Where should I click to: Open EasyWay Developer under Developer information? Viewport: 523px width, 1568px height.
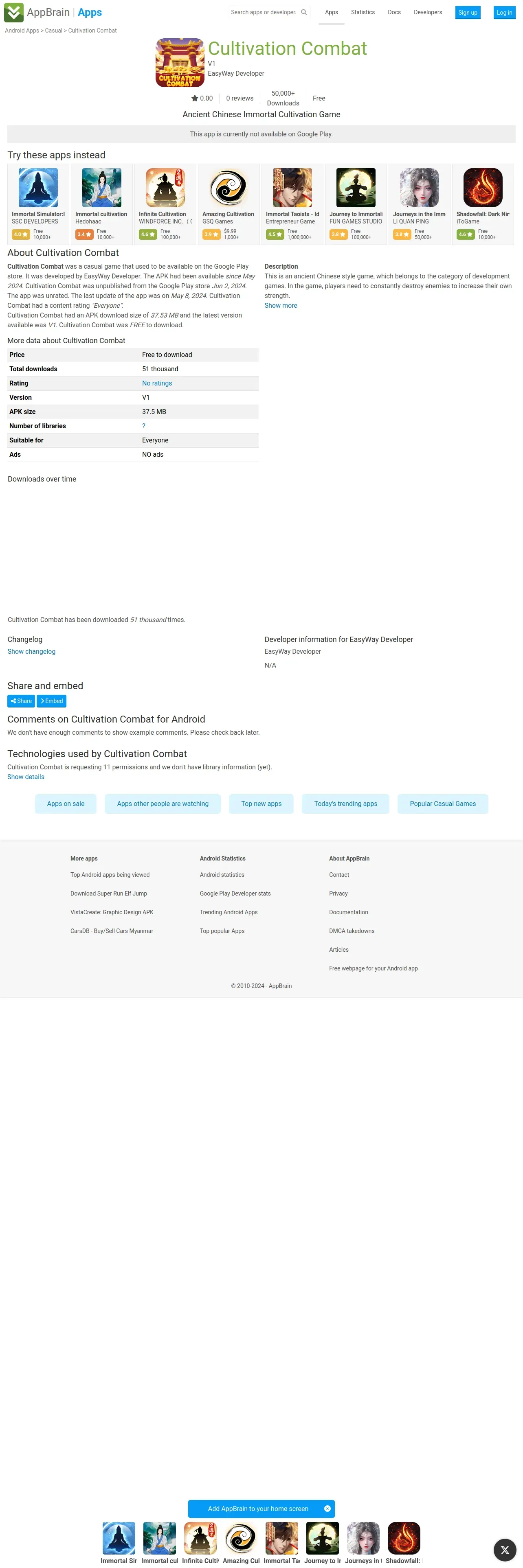[292, 651]
